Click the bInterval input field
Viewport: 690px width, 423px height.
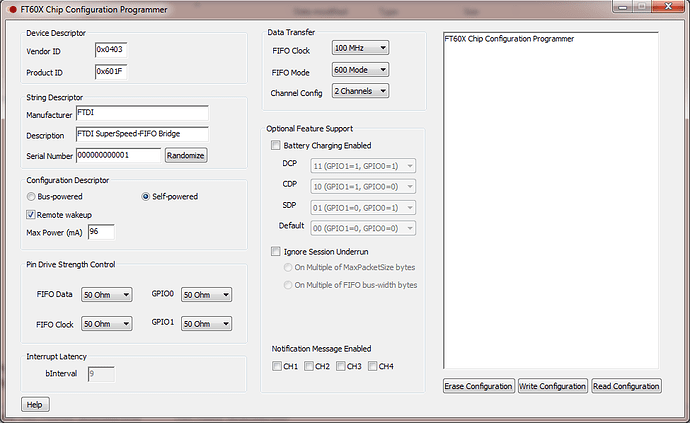click(101, 374)
